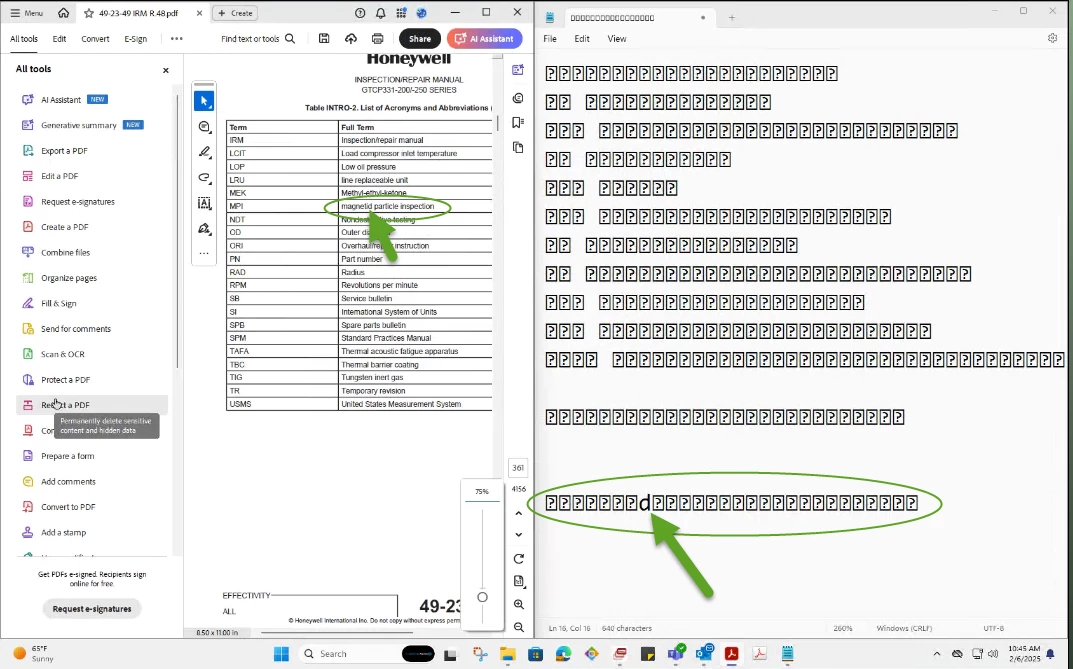The image size is (1073, 669).
Task: Click the AI Assistant button in top bar
Action: (484, 39)
